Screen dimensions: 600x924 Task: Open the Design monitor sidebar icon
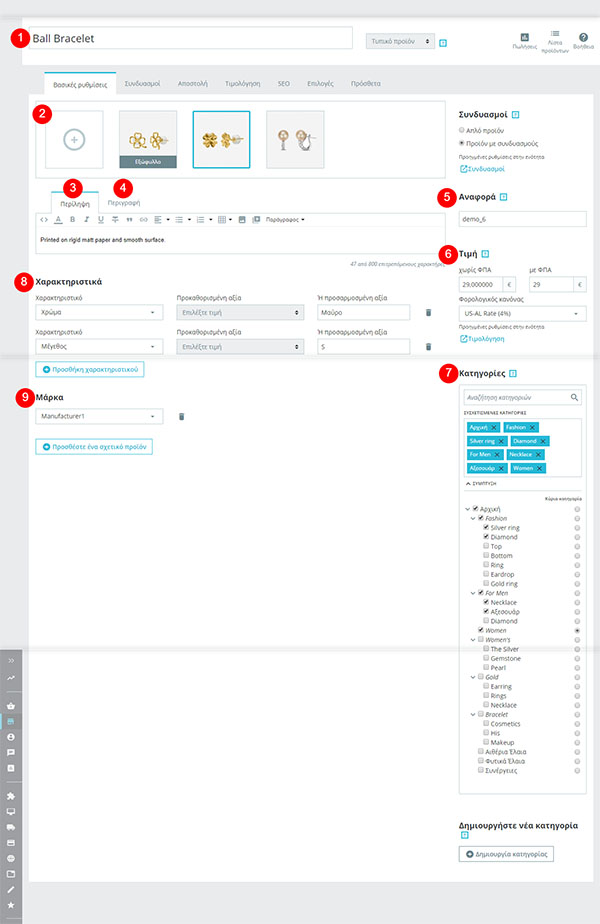pyautogui.click(x=11, y=811)
